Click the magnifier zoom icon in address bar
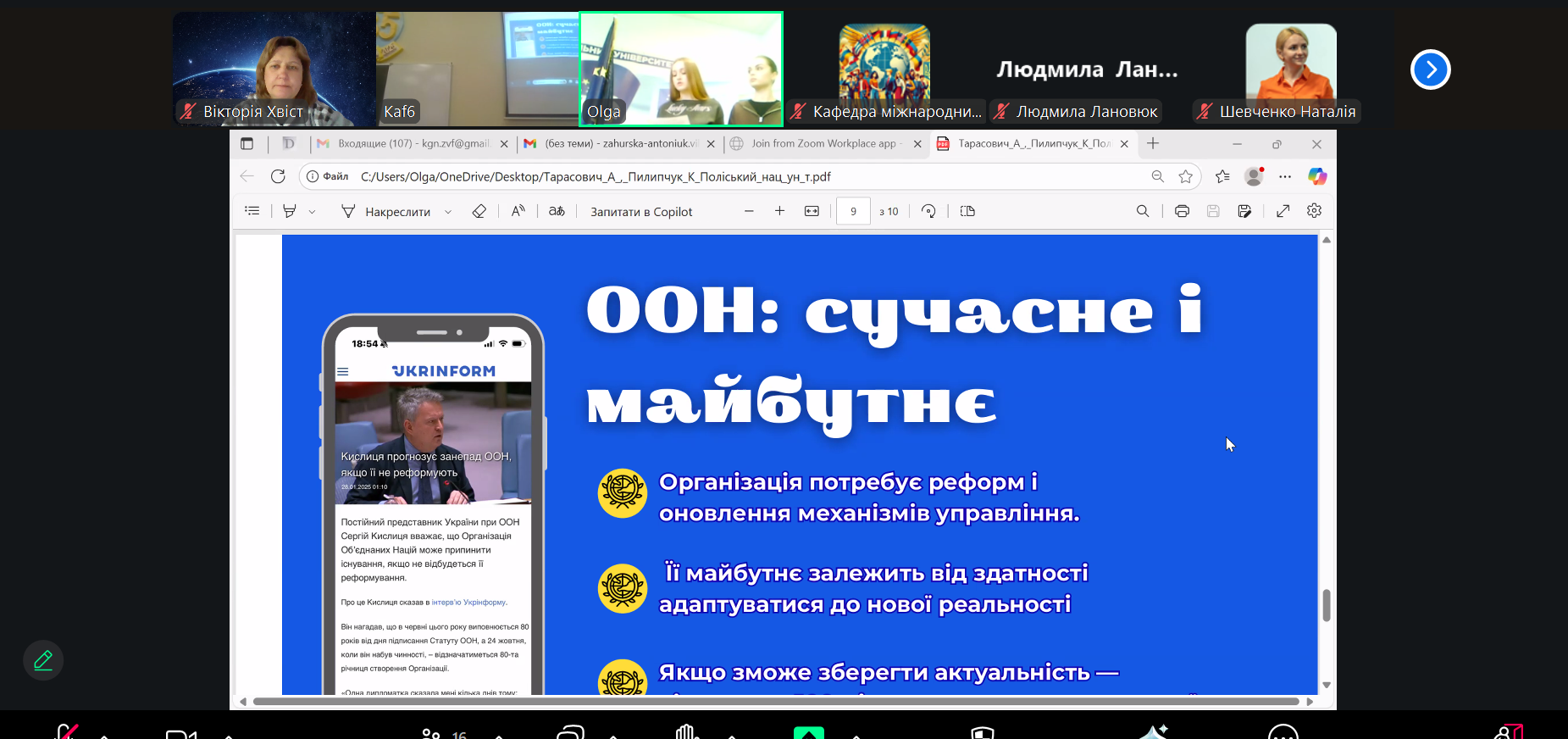 (1157, 176)
